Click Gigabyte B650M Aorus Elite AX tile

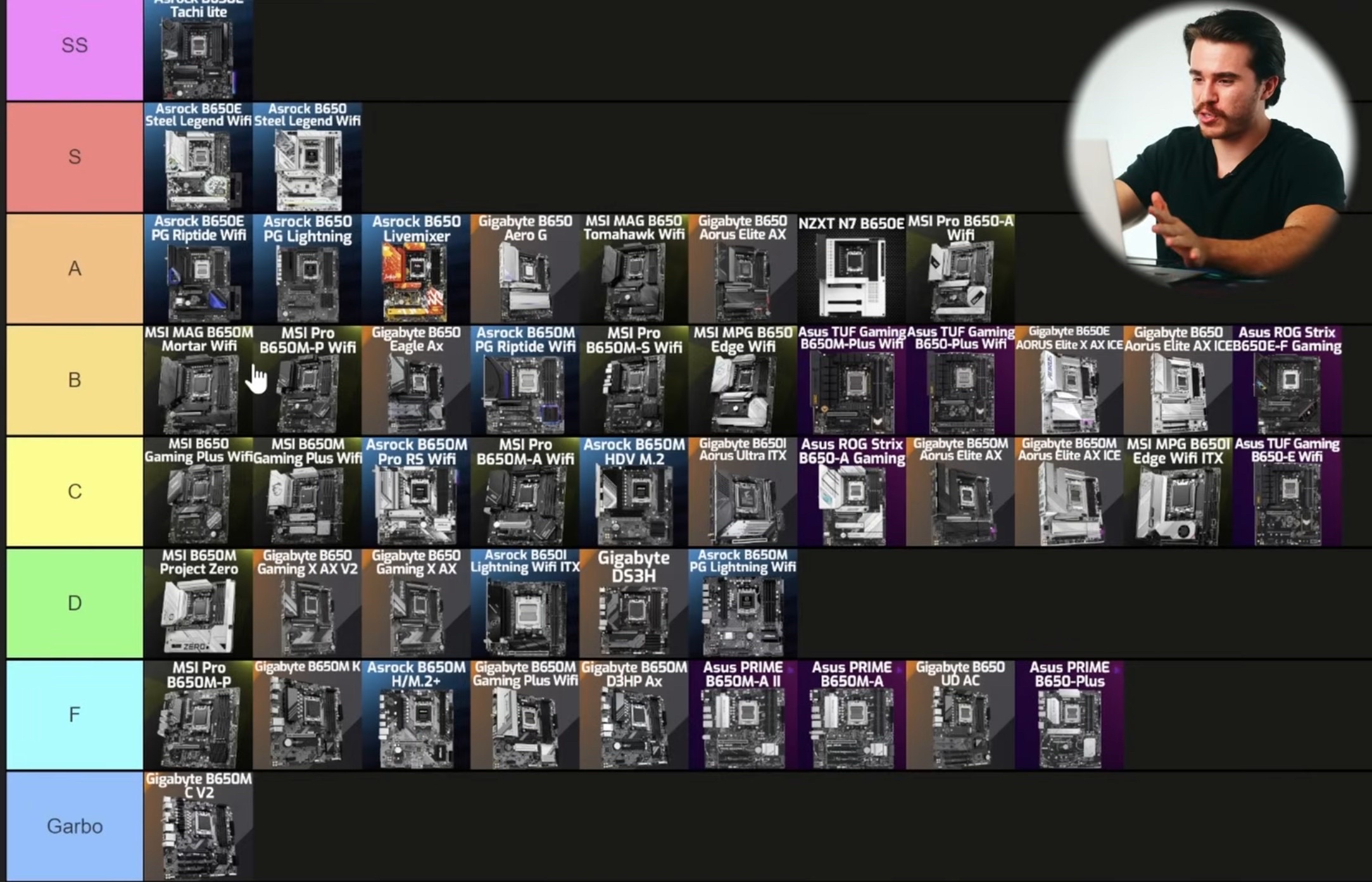click(960, 491)
